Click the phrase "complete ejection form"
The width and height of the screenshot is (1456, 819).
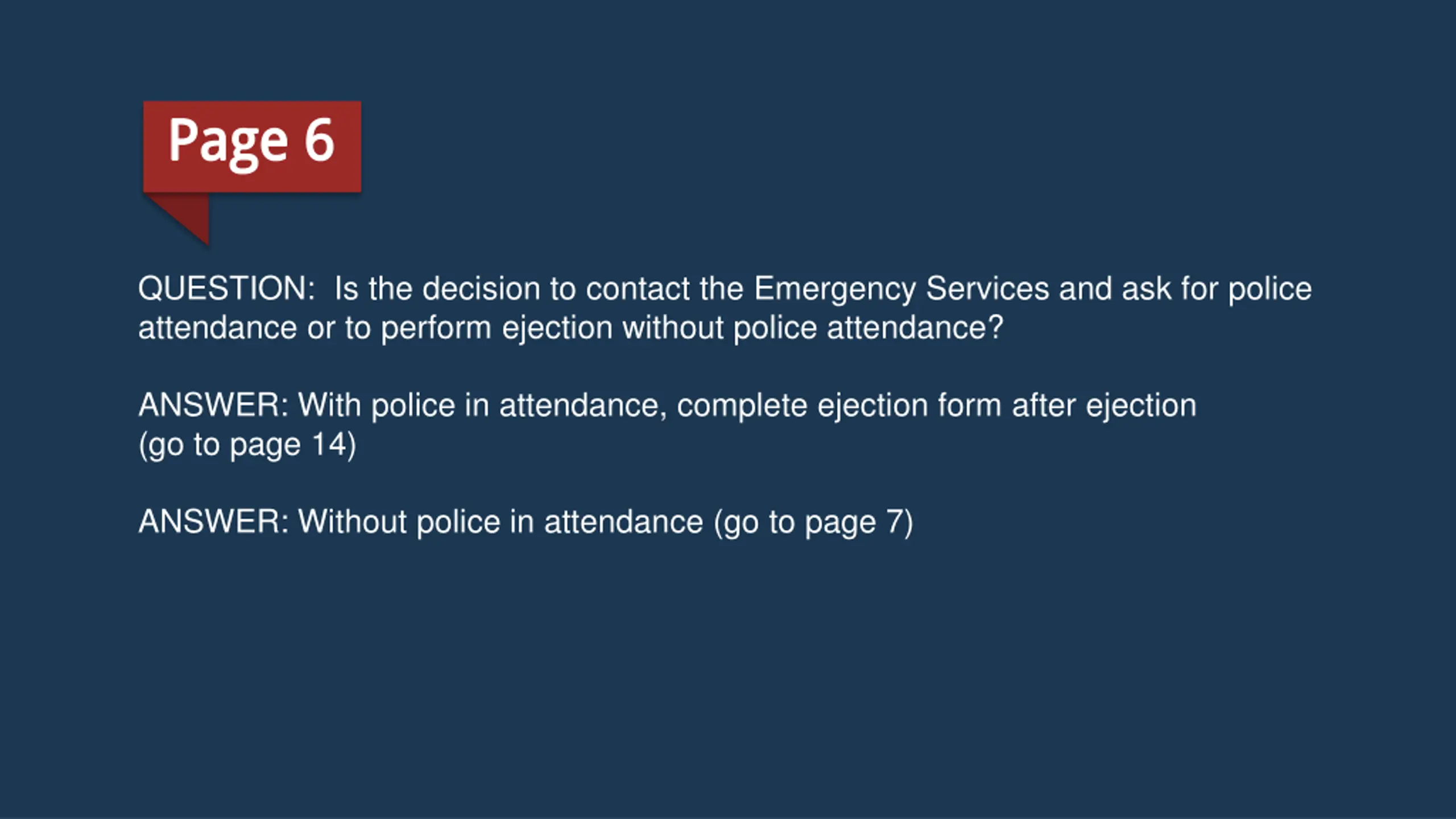click(x=839, y=406)
